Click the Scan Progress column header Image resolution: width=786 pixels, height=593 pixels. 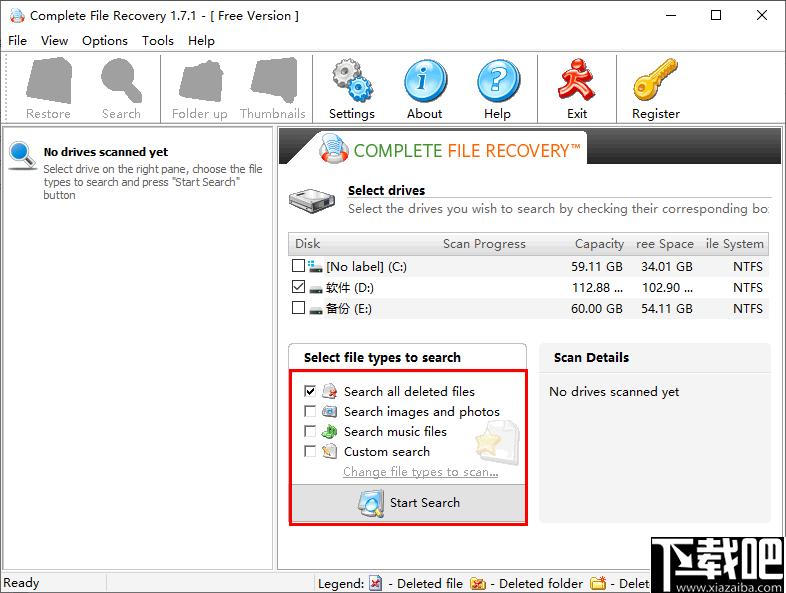(x=484, y=244)
